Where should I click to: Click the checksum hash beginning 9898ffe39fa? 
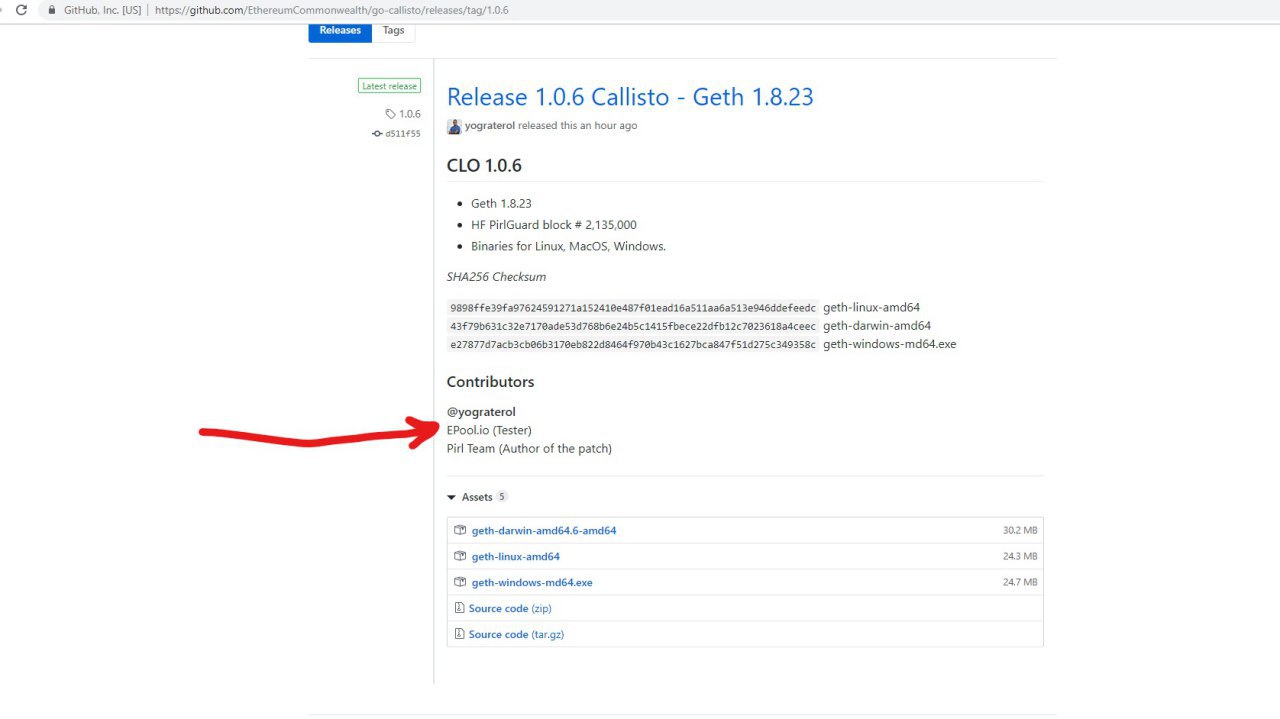(x=633, y=308)
